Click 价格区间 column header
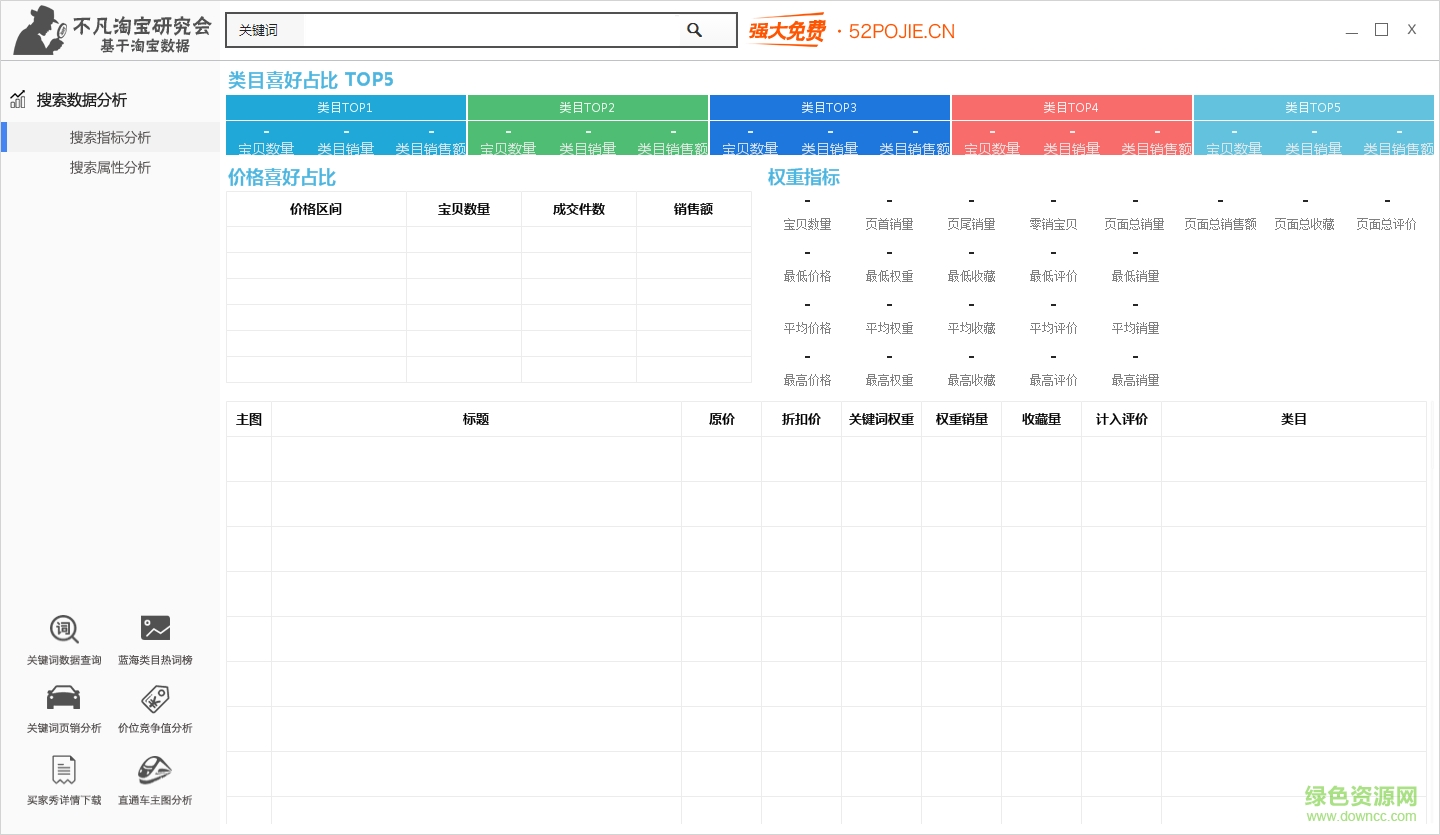1440x835 pixels. [316, 210]
